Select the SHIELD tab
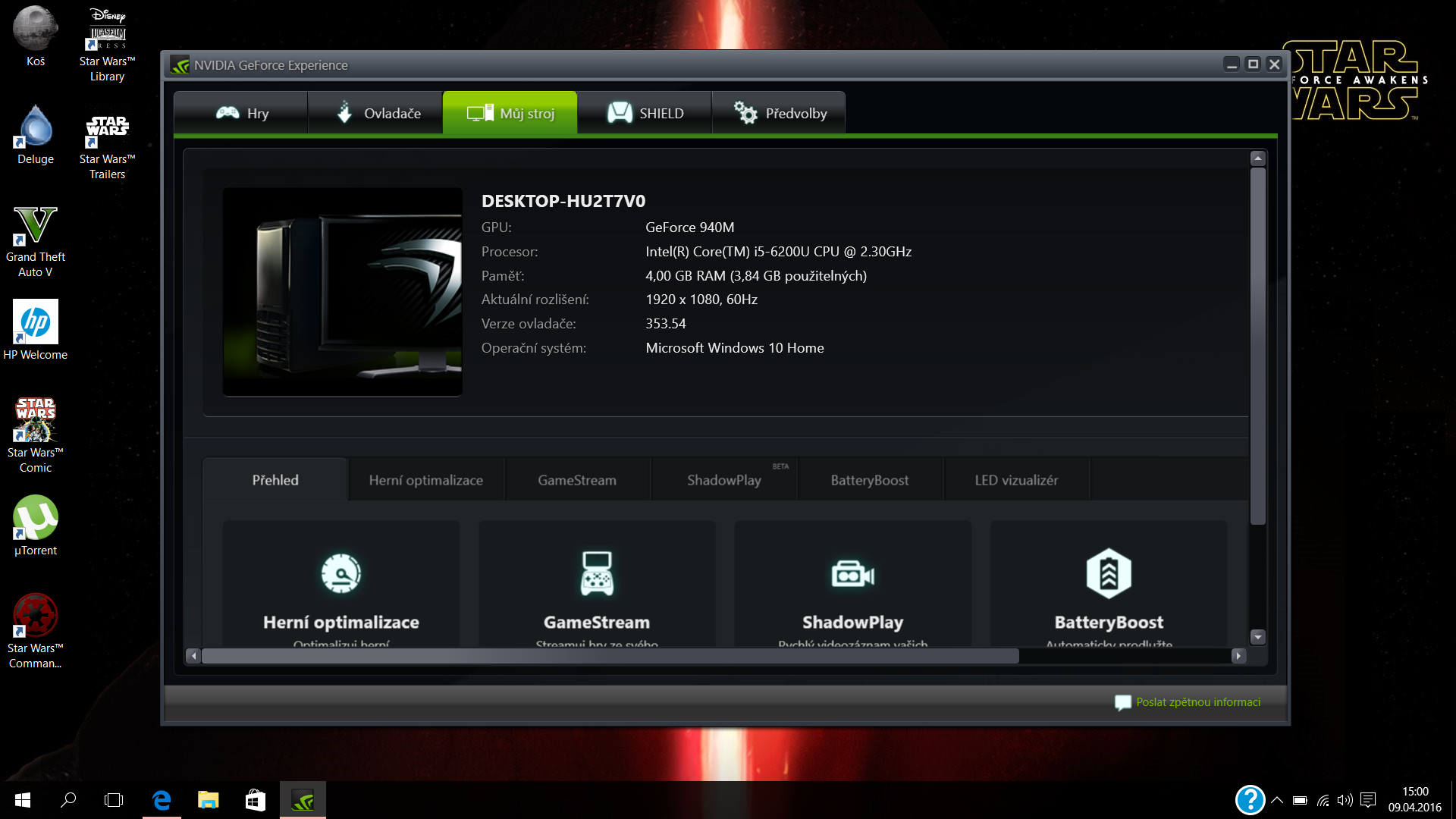1456x819 pixels. pyautogui.click(x=645, y=113)
